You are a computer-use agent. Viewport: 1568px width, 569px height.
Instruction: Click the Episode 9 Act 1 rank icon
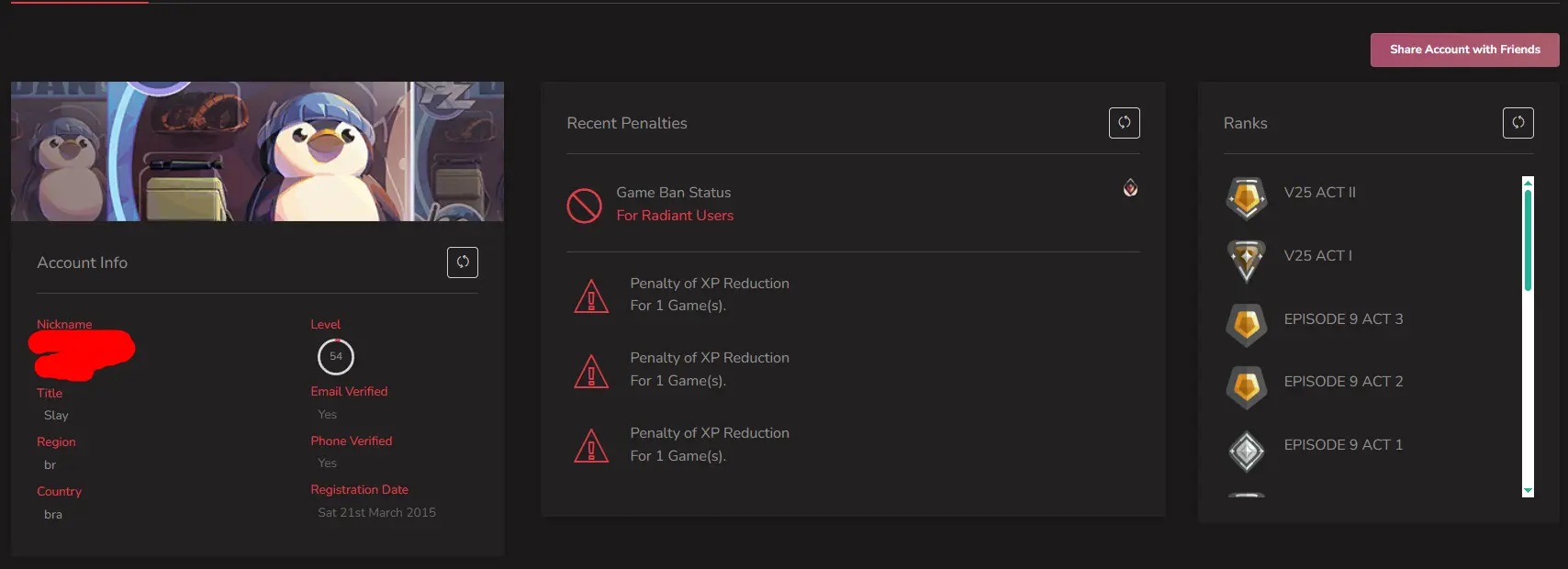1246,451
